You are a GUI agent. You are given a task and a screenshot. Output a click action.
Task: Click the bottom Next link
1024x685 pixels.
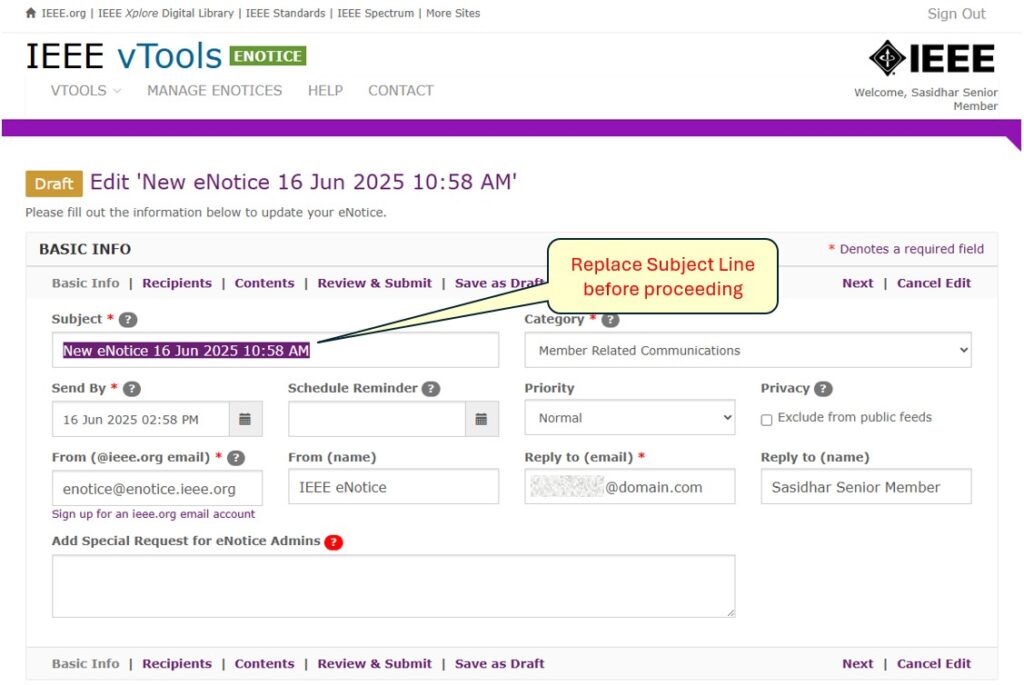(x=857, y=664)
